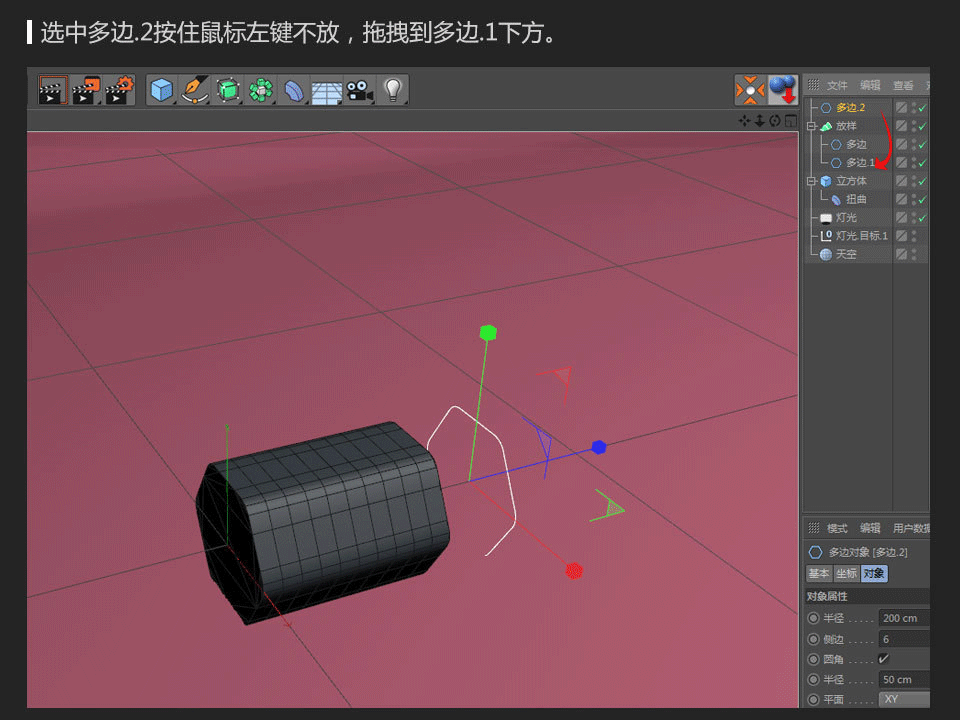The width and height of the screenshot is (960, 720).
Task: Click the four-view layout button above the viewport
Action: pos(791,118)
